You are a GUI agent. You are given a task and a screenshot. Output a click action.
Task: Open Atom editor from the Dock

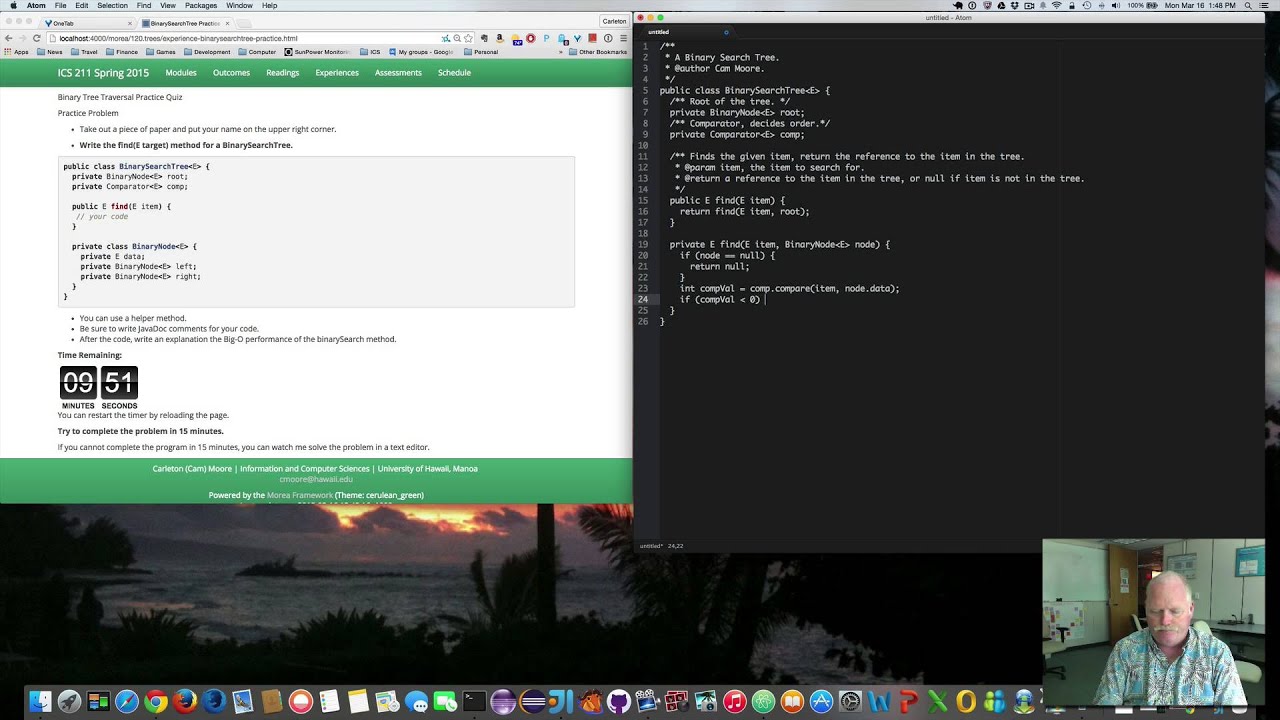click(x=763, y=702)
